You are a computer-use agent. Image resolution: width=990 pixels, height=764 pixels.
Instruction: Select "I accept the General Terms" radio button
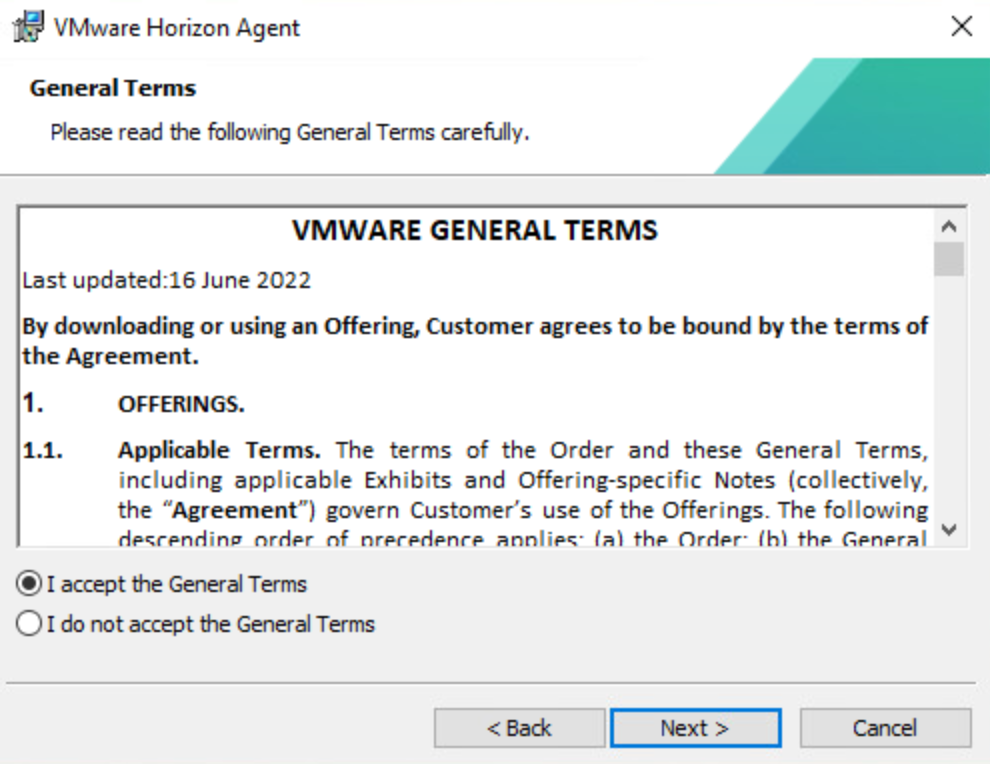tap(30, 584)
